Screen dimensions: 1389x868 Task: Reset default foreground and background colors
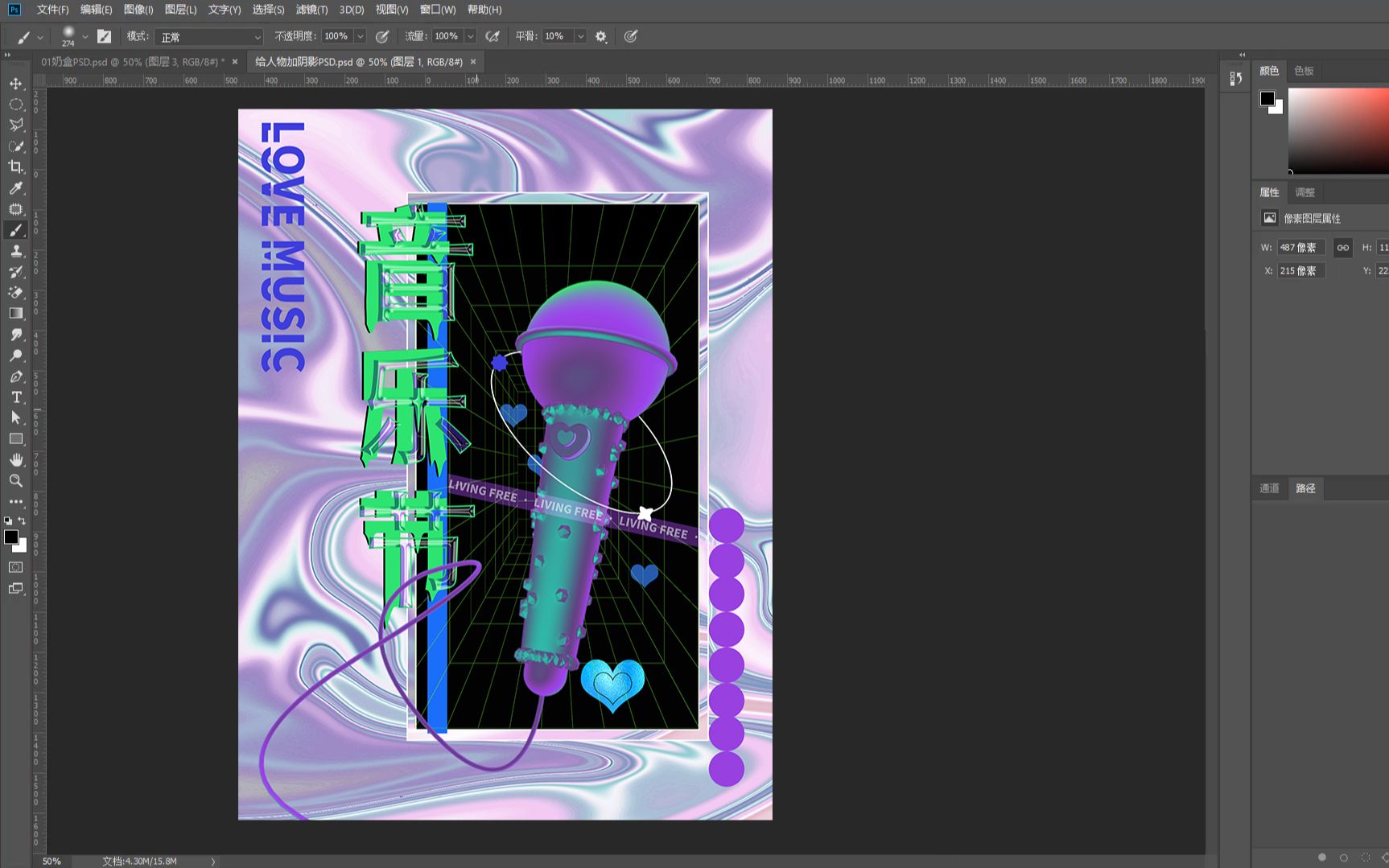pyautogui.click(x=8, y=521)
